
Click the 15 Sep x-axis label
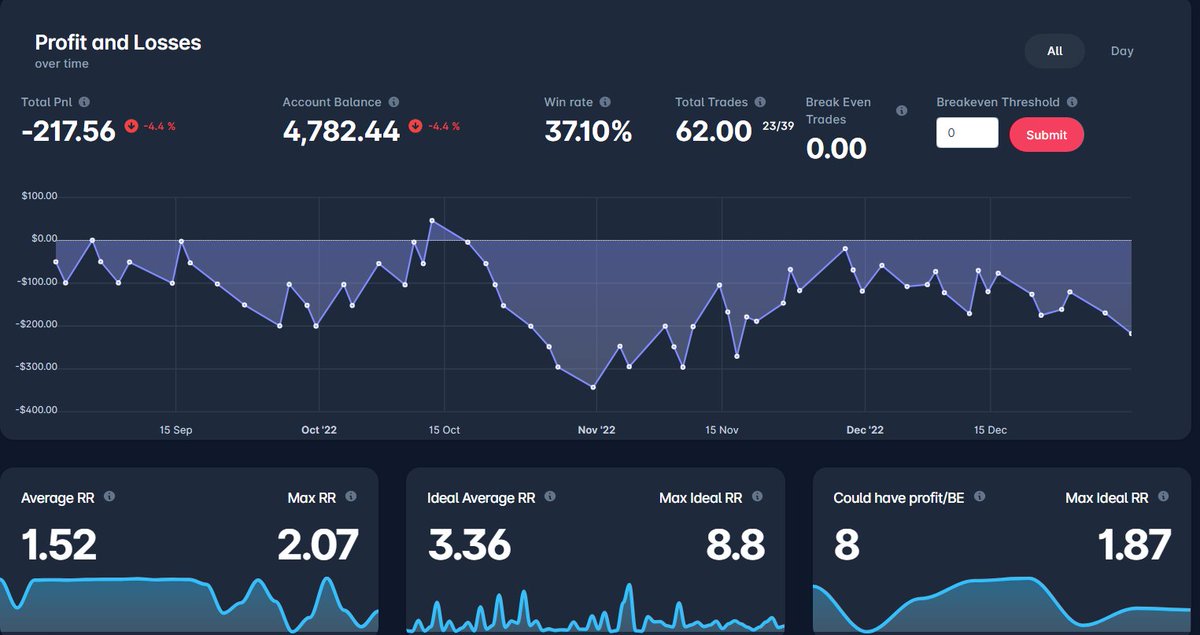176,430
